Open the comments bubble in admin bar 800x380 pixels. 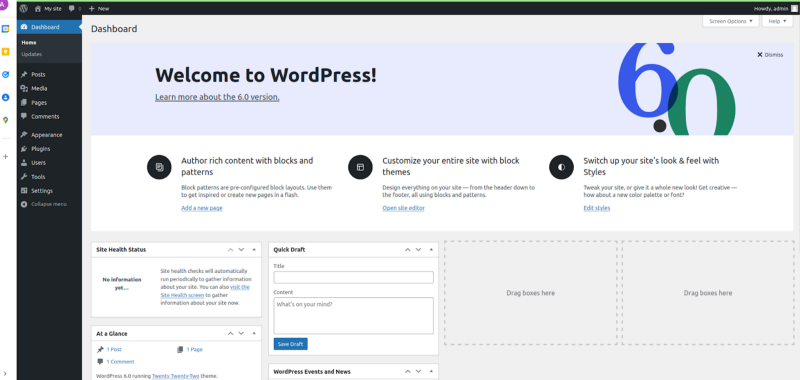tap(74, 9)
